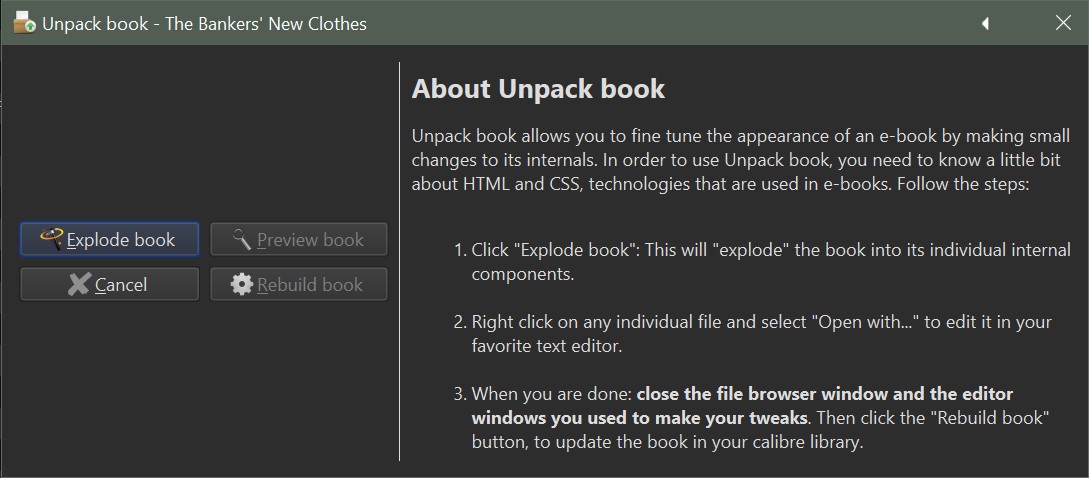
Task: Click the dynamite icon on Explode book
Action: [x=52, y=238]
